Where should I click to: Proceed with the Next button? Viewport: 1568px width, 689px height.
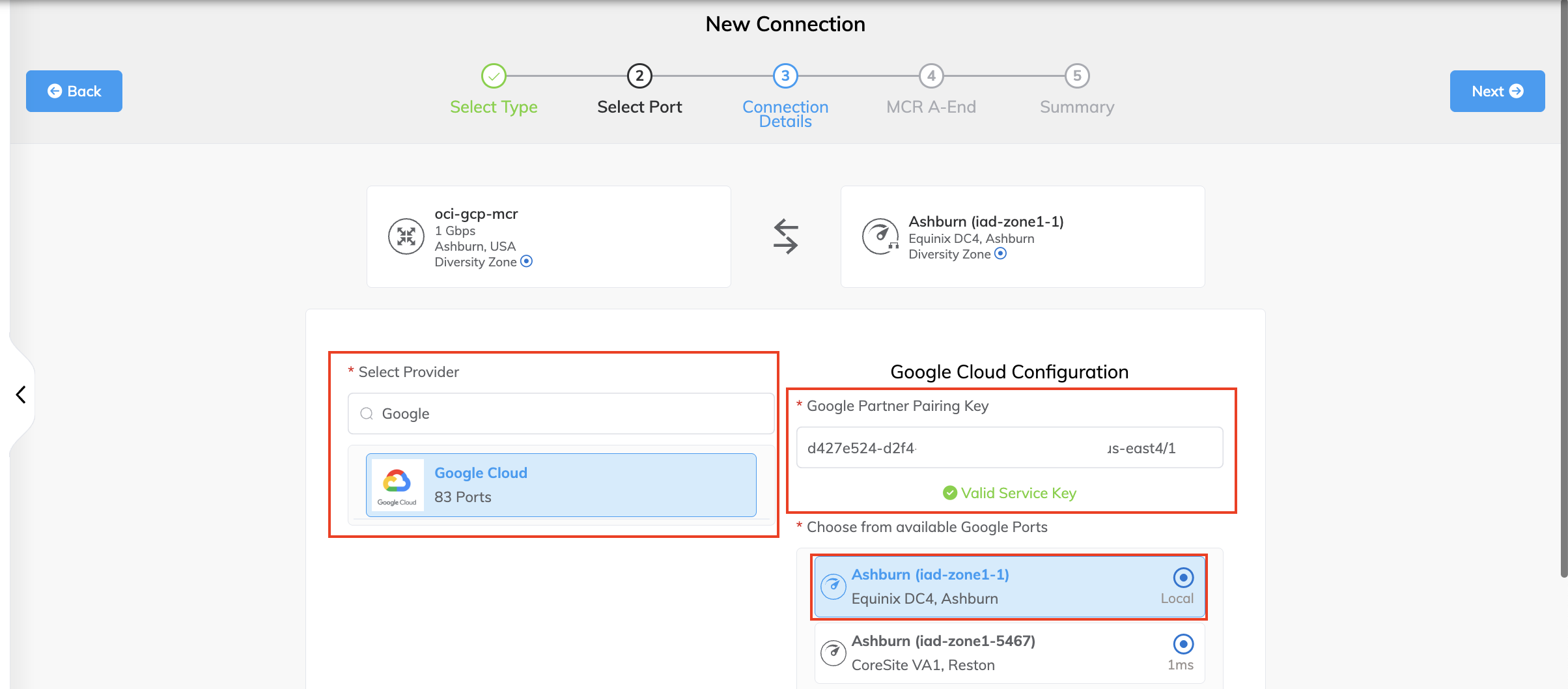pos(1497,91)
